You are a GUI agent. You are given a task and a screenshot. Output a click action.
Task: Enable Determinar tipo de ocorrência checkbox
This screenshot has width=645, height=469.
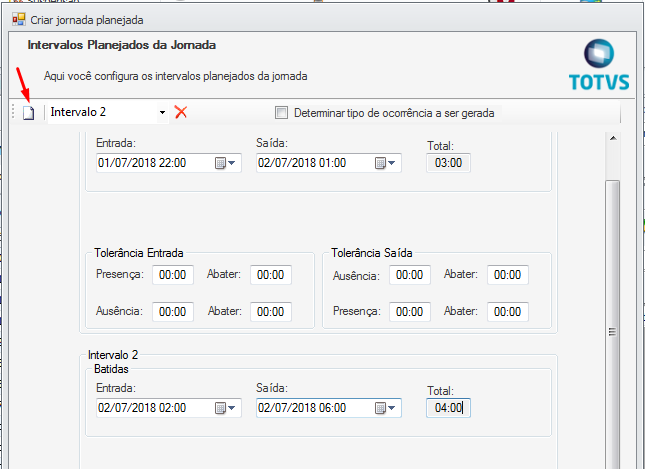coord(281,112)
